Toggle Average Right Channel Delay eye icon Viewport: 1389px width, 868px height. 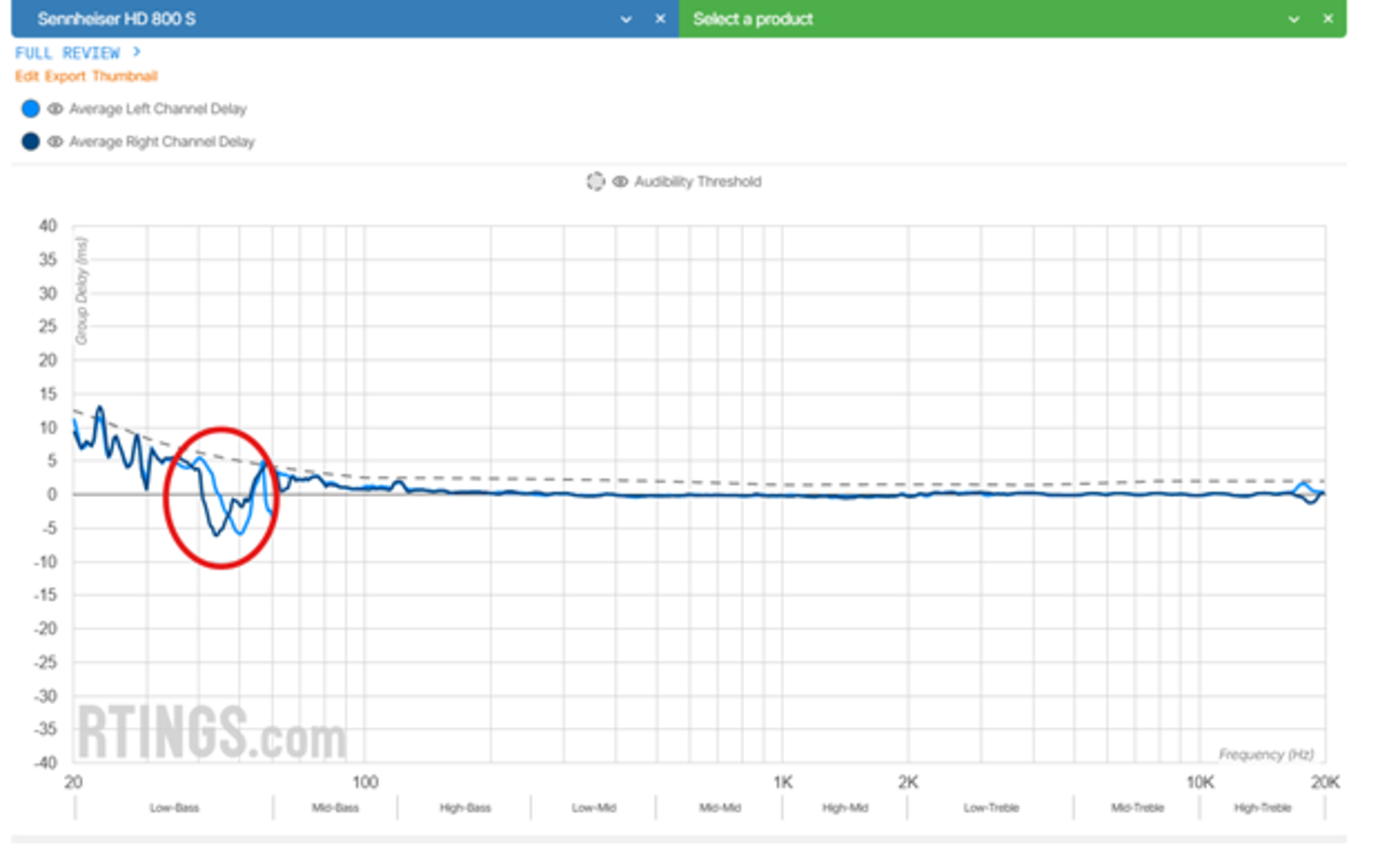[x=55, y=141]
